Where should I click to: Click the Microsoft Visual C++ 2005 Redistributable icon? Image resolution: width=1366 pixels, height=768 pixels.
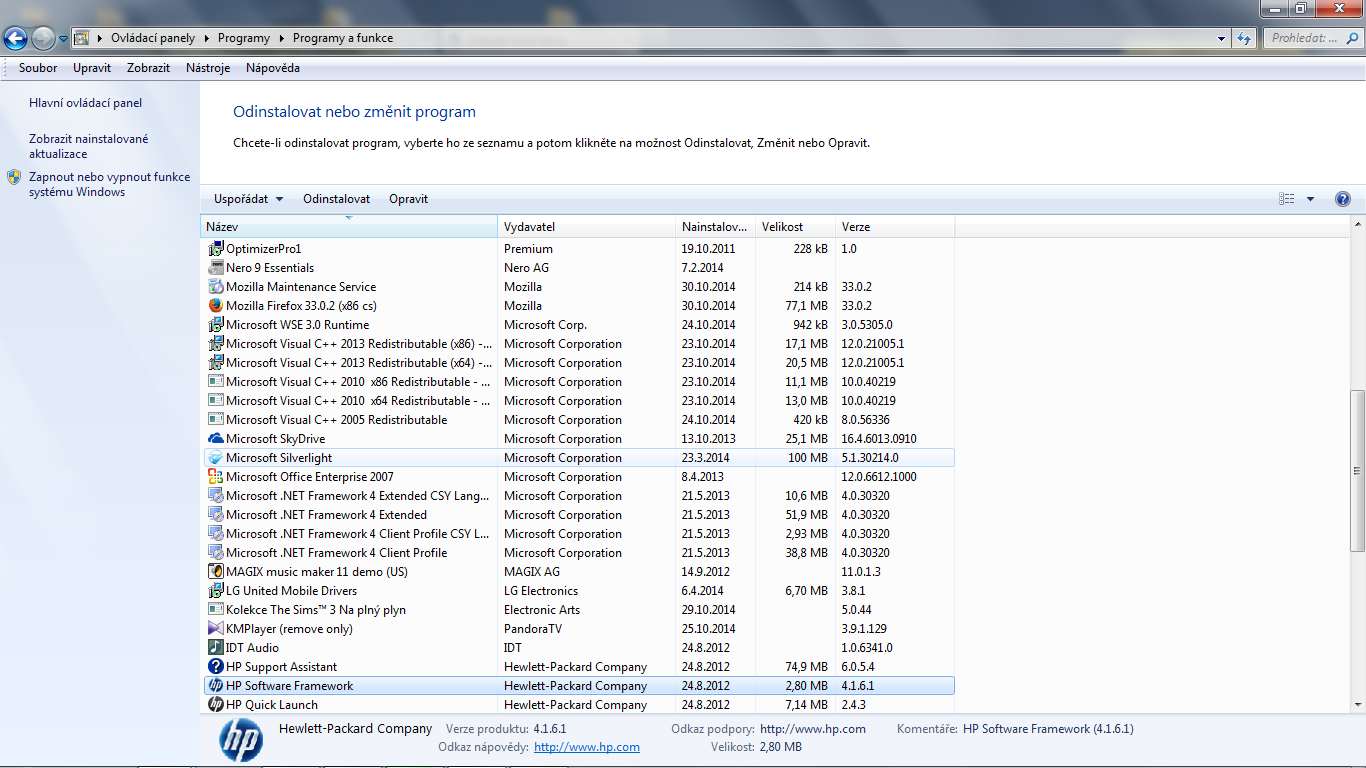pyautogui.click(x=216, y=420)
